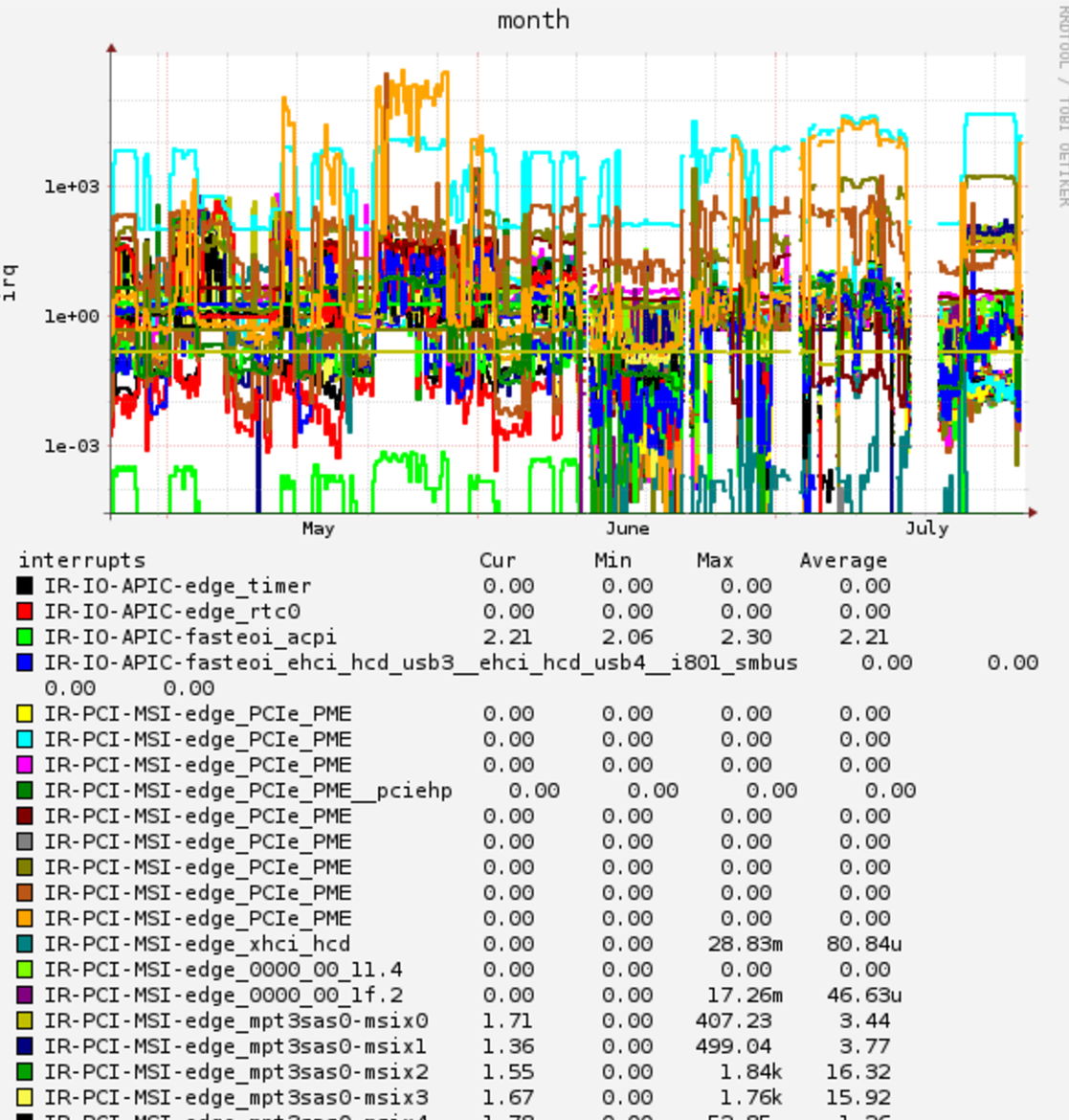The height and width of the screenshot is (1120, 1069).
Task: Click the 'month' graph title
Action: [533, 20]
